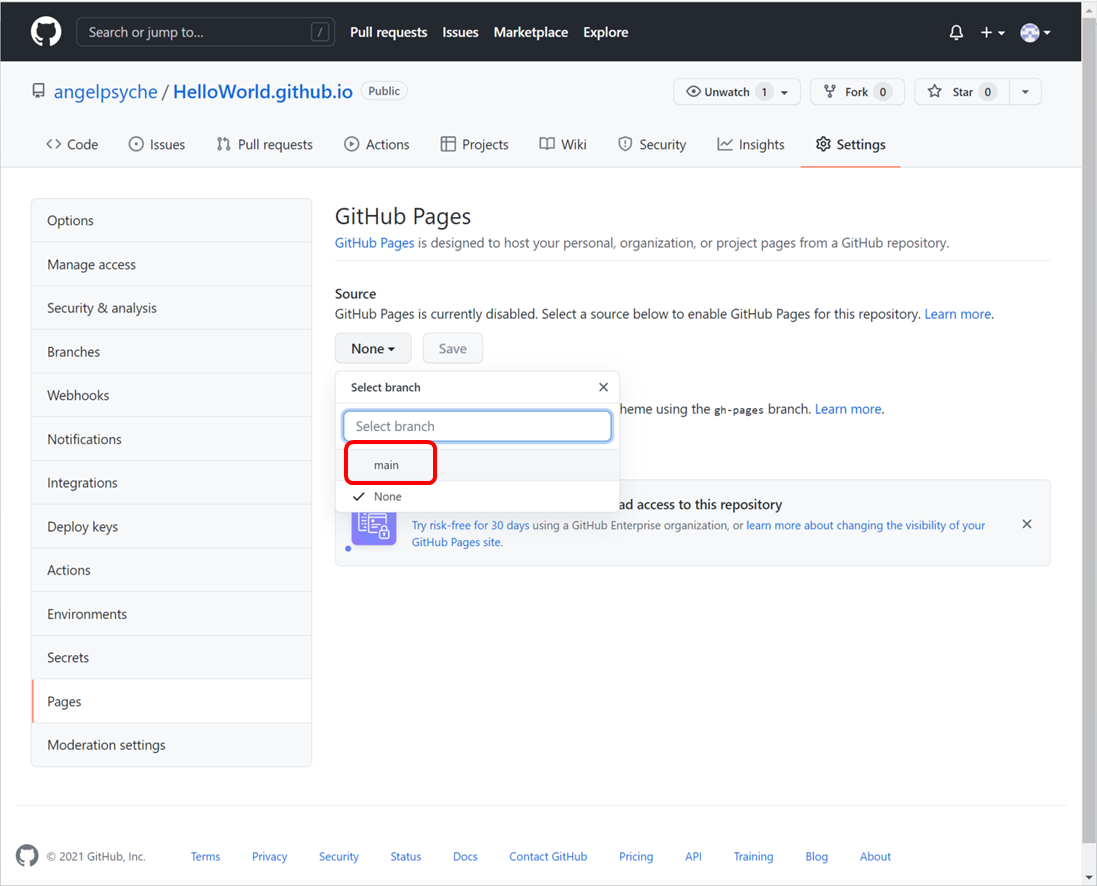Click the disabled Save button
This screenshot has width=1097, height=886.
[x=453, y=349]
